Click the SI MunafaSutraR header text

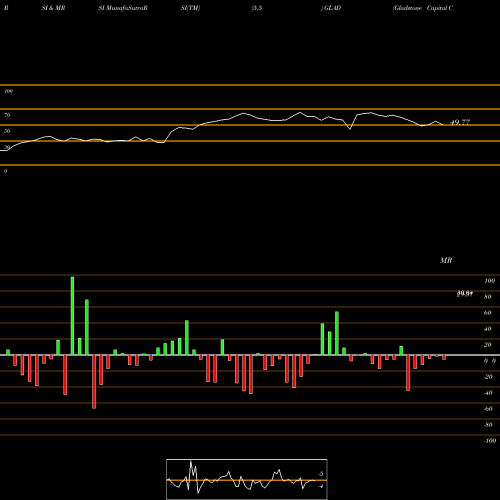(123, 8)
